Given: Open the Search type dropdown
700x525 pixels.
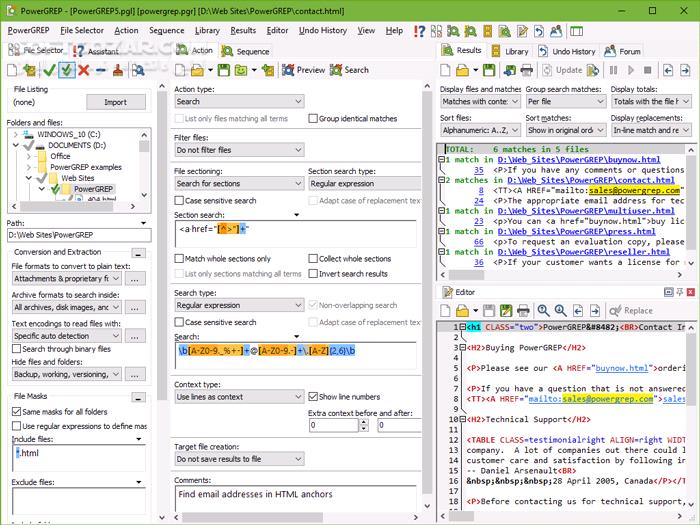Looking at the screenshot, I should (x=239, y=305).
